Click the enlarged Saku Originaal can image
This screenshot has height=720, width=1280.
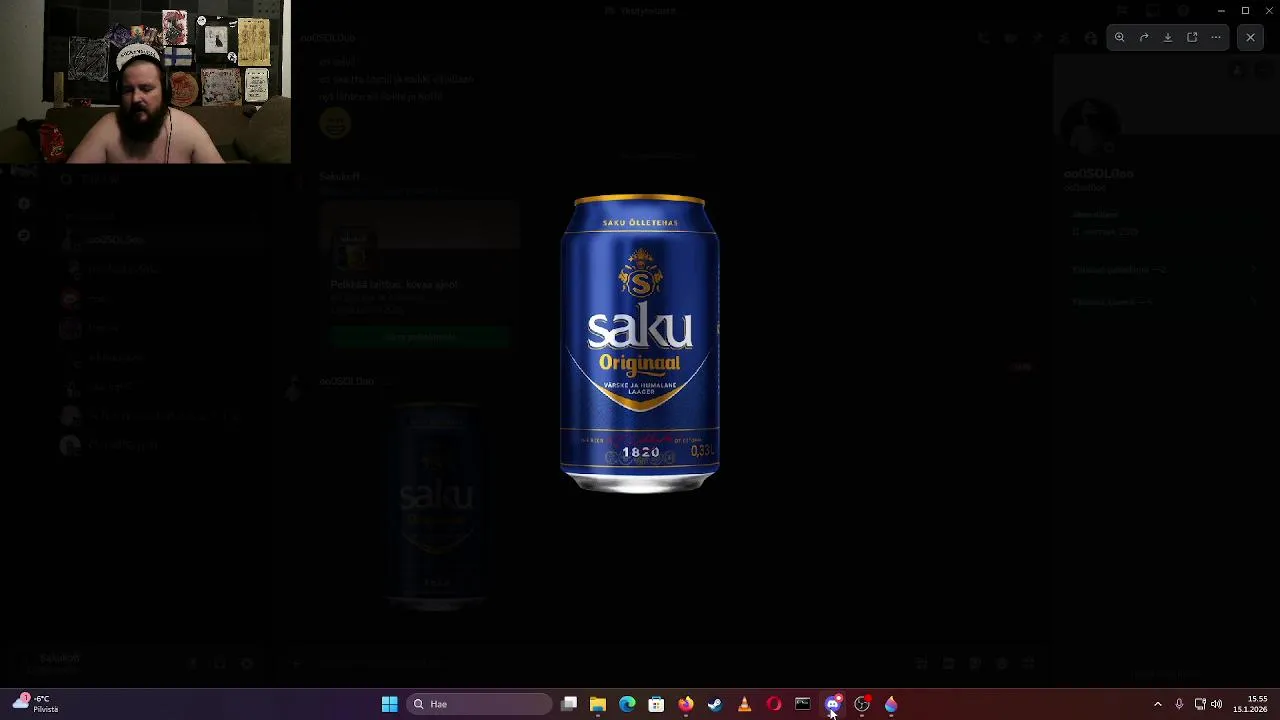click(x=640, y=343)
